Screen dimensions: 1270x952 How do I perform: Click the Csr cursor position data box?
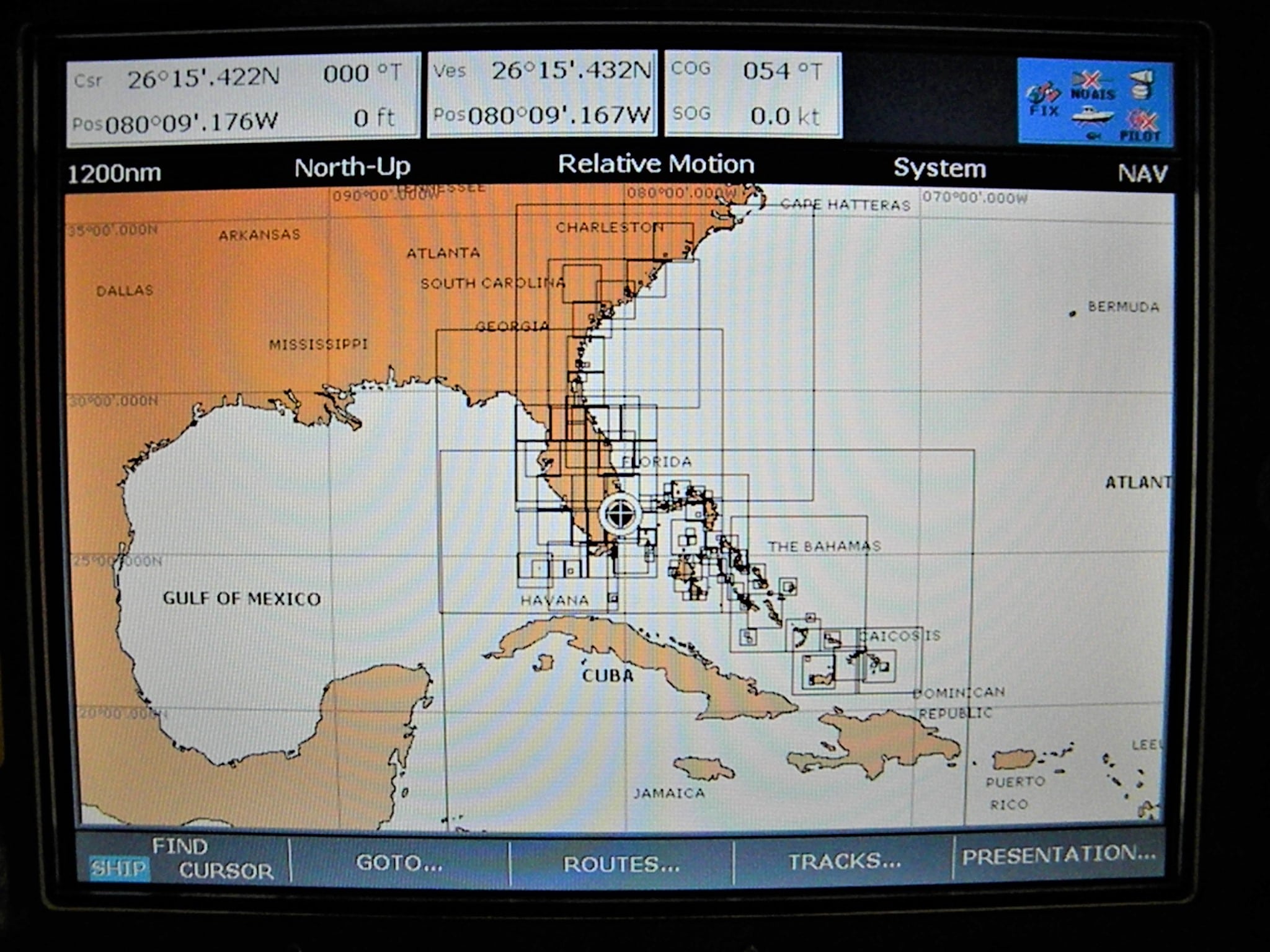[x=243, y=99]
